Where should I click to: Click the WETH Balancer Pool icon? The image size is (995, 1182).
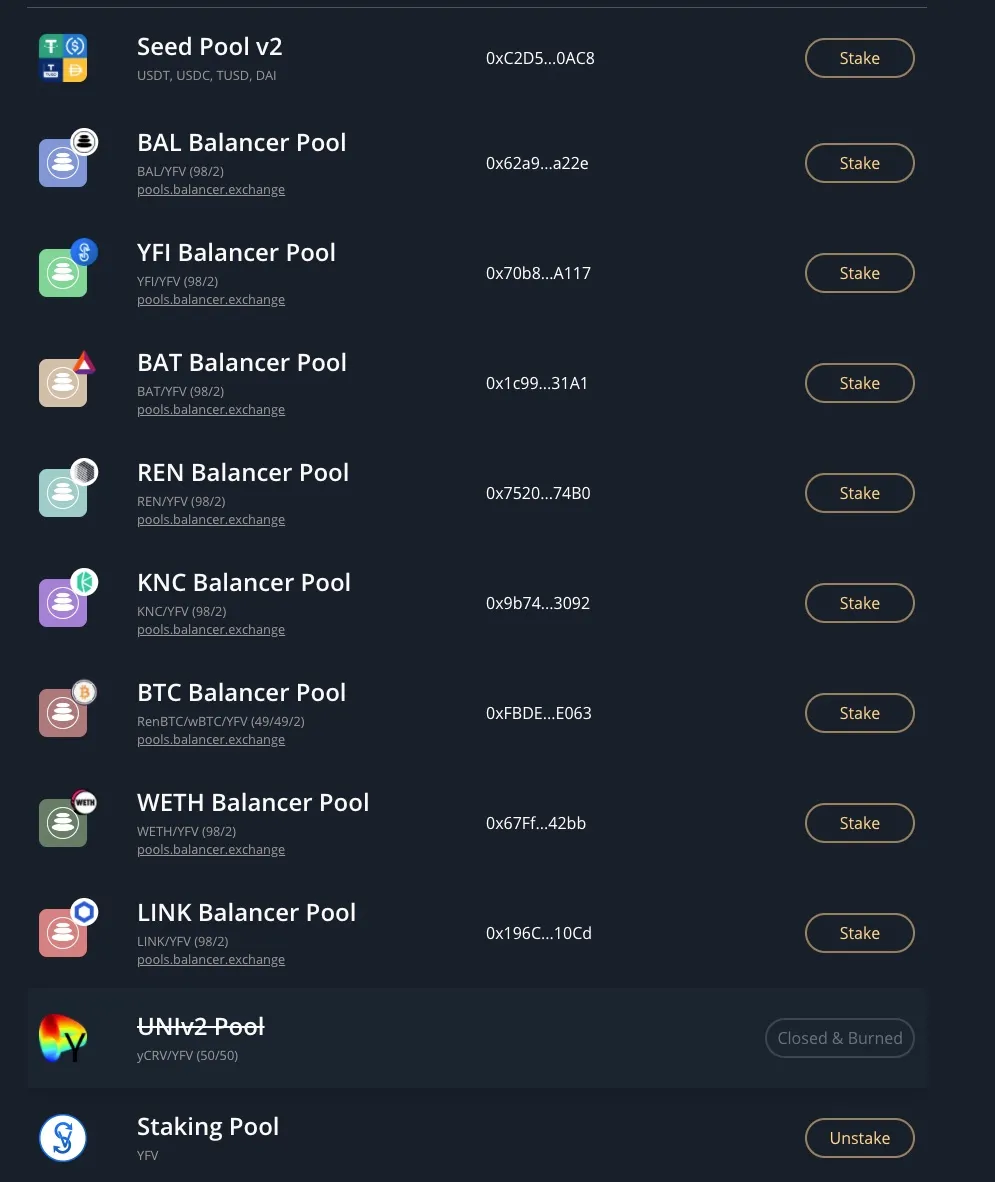coord(64,822)
